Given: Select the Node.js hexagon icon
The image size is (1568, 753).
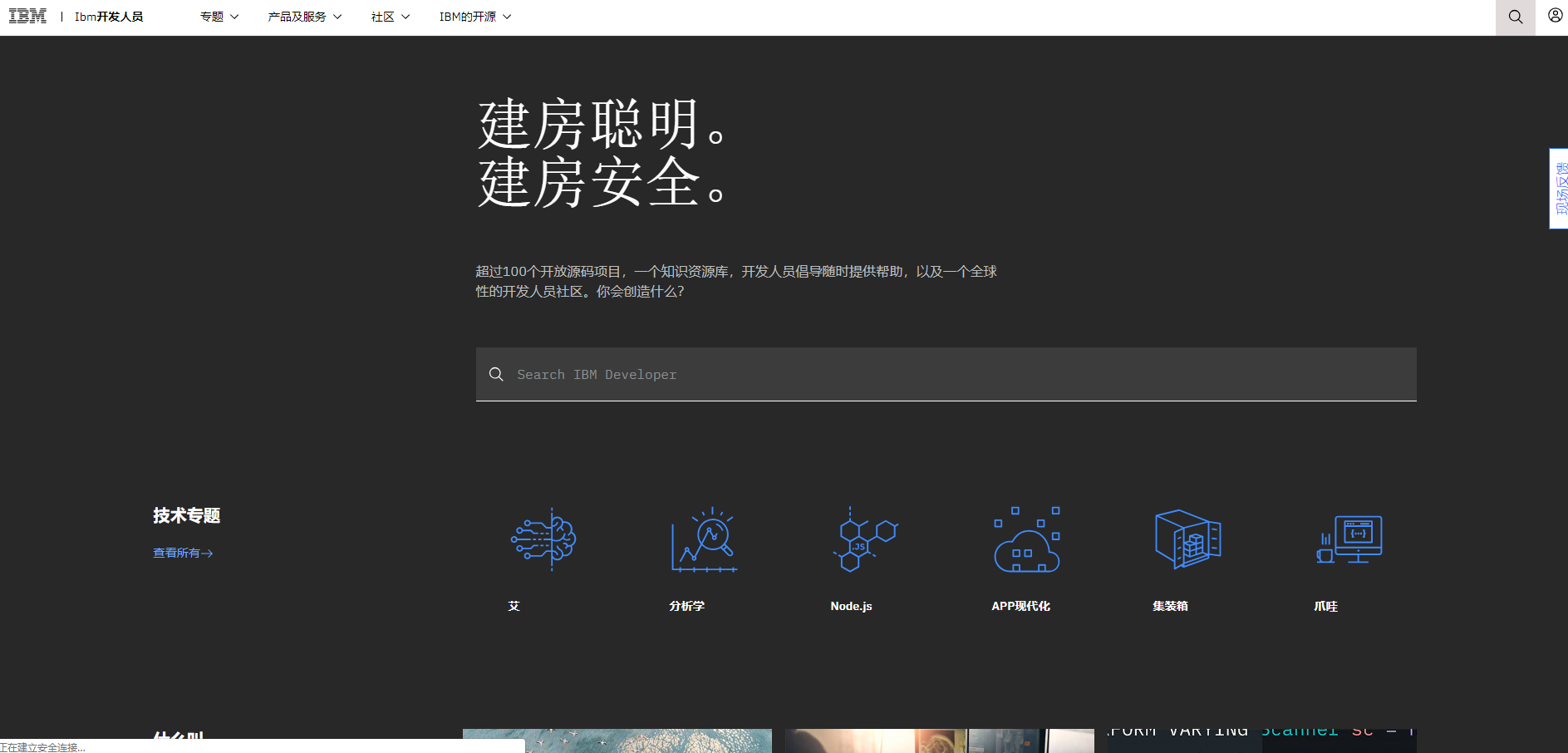Looking at the screenshot, I should (866, 539).
